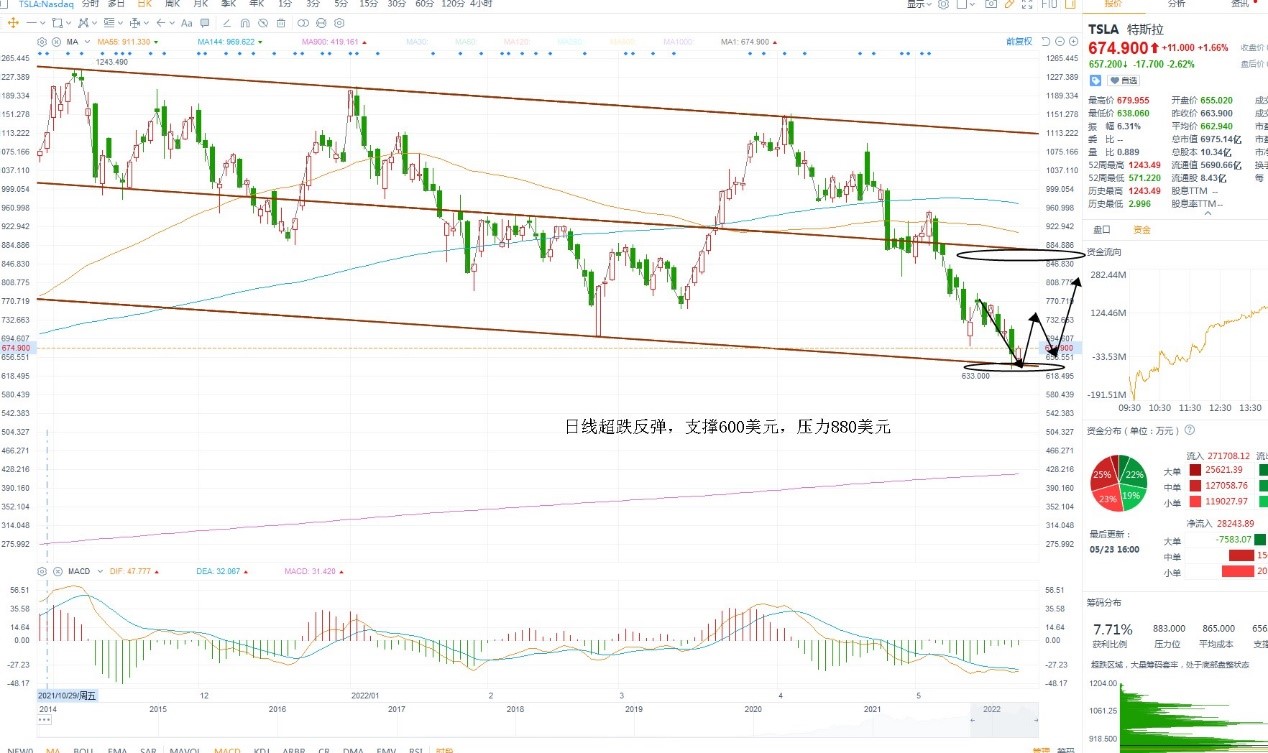This screenshot has width=1268, height=753.
Task: Pick the text annotation Aa tool
Action: point(185,23)
